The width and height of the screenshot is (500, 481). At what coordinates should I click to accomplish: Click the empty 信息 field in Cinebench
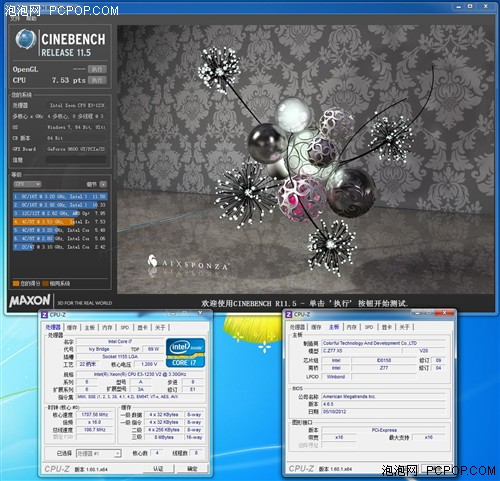coord(76,160)
